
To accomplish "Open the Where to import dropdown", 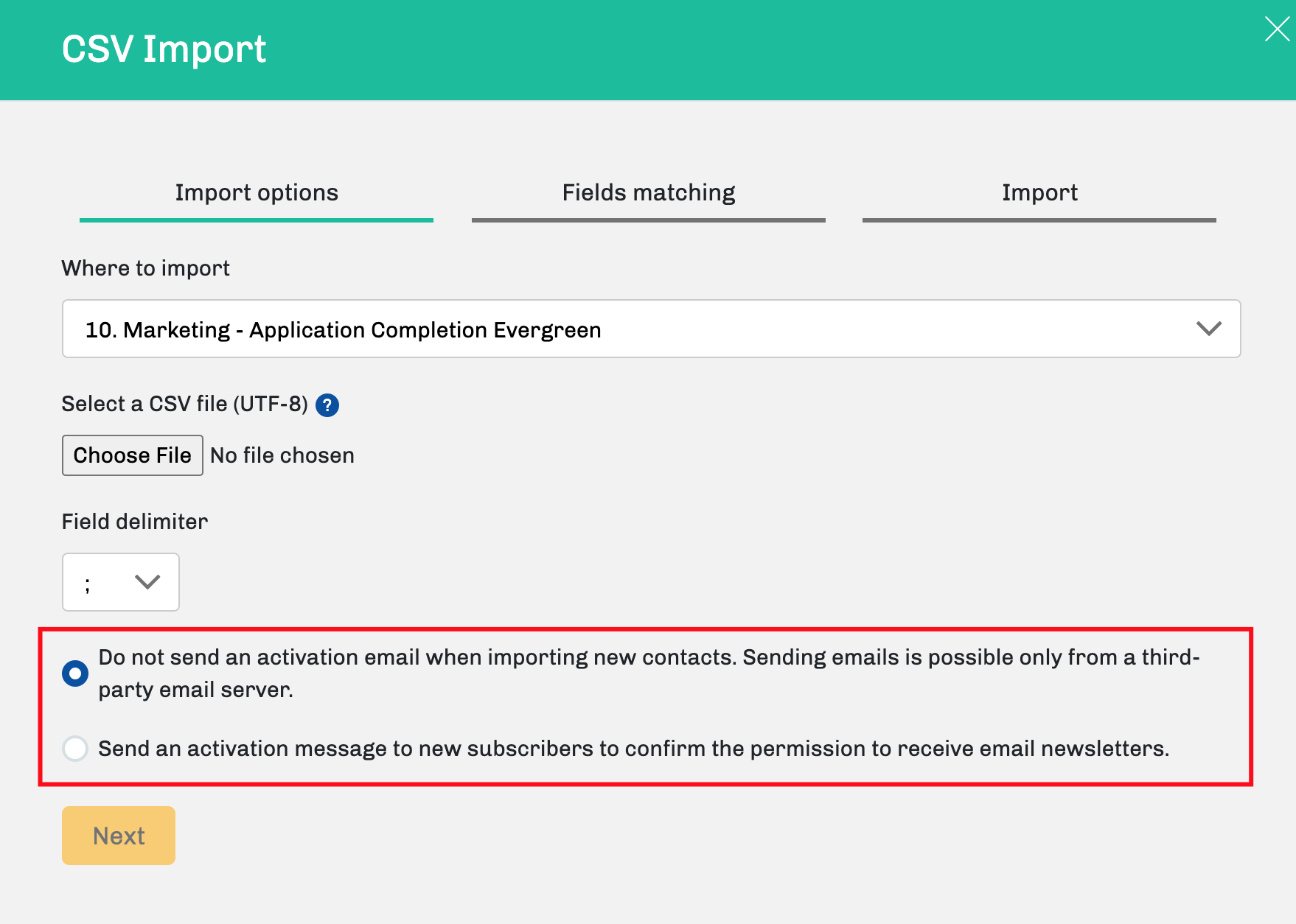I will coord(652,329).
